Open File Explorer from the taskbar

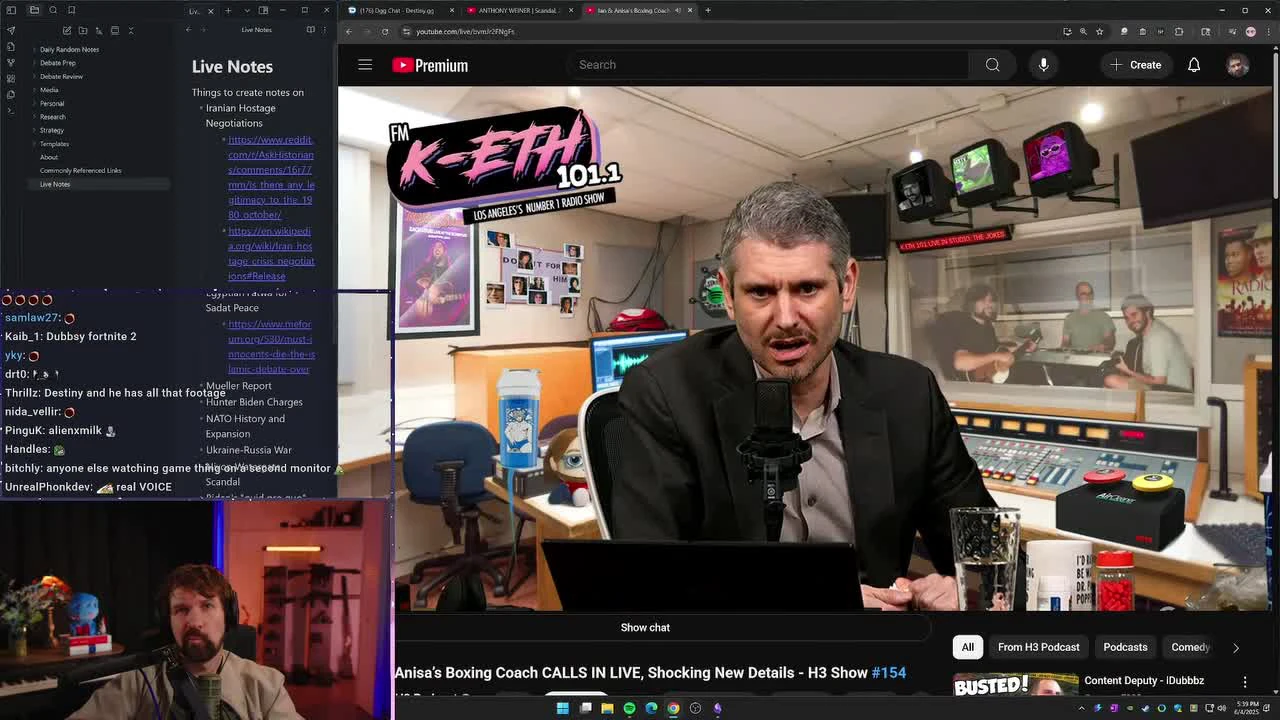click(607, 708)
